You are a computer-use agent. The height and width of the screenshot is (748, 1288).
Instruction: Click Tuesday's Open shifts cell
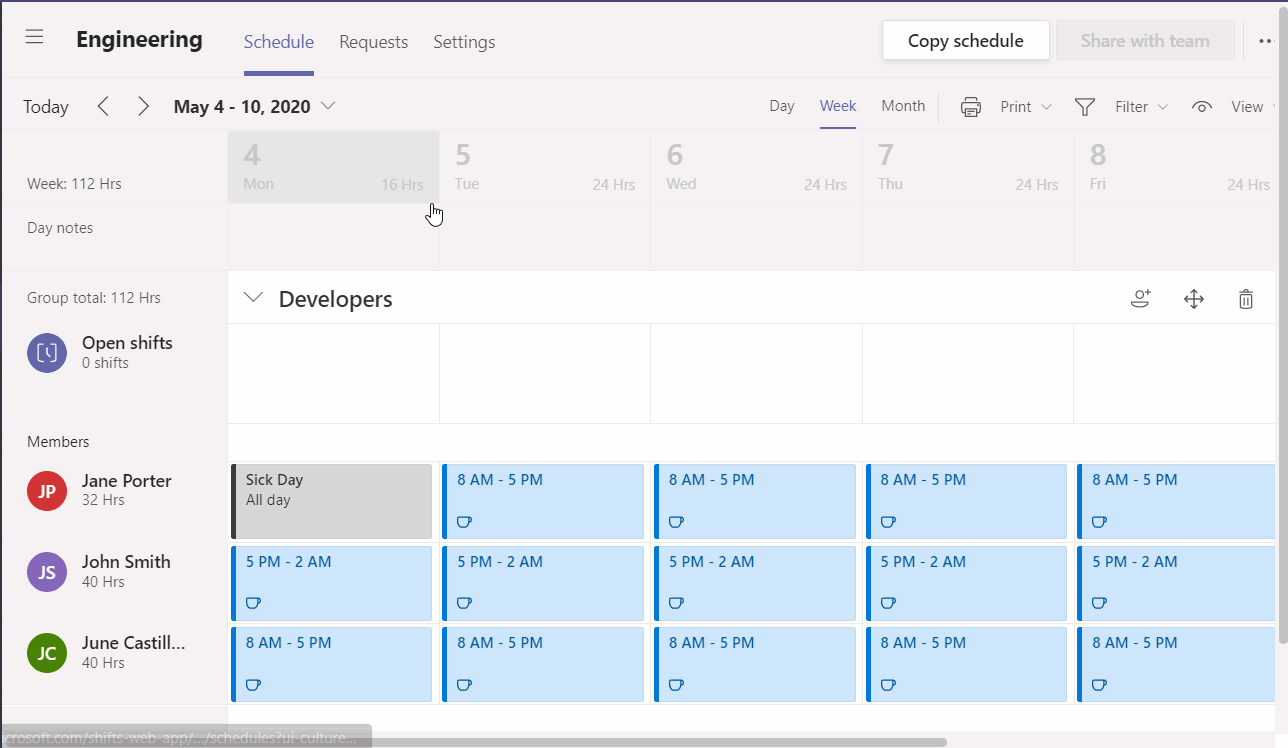point(545,373)
